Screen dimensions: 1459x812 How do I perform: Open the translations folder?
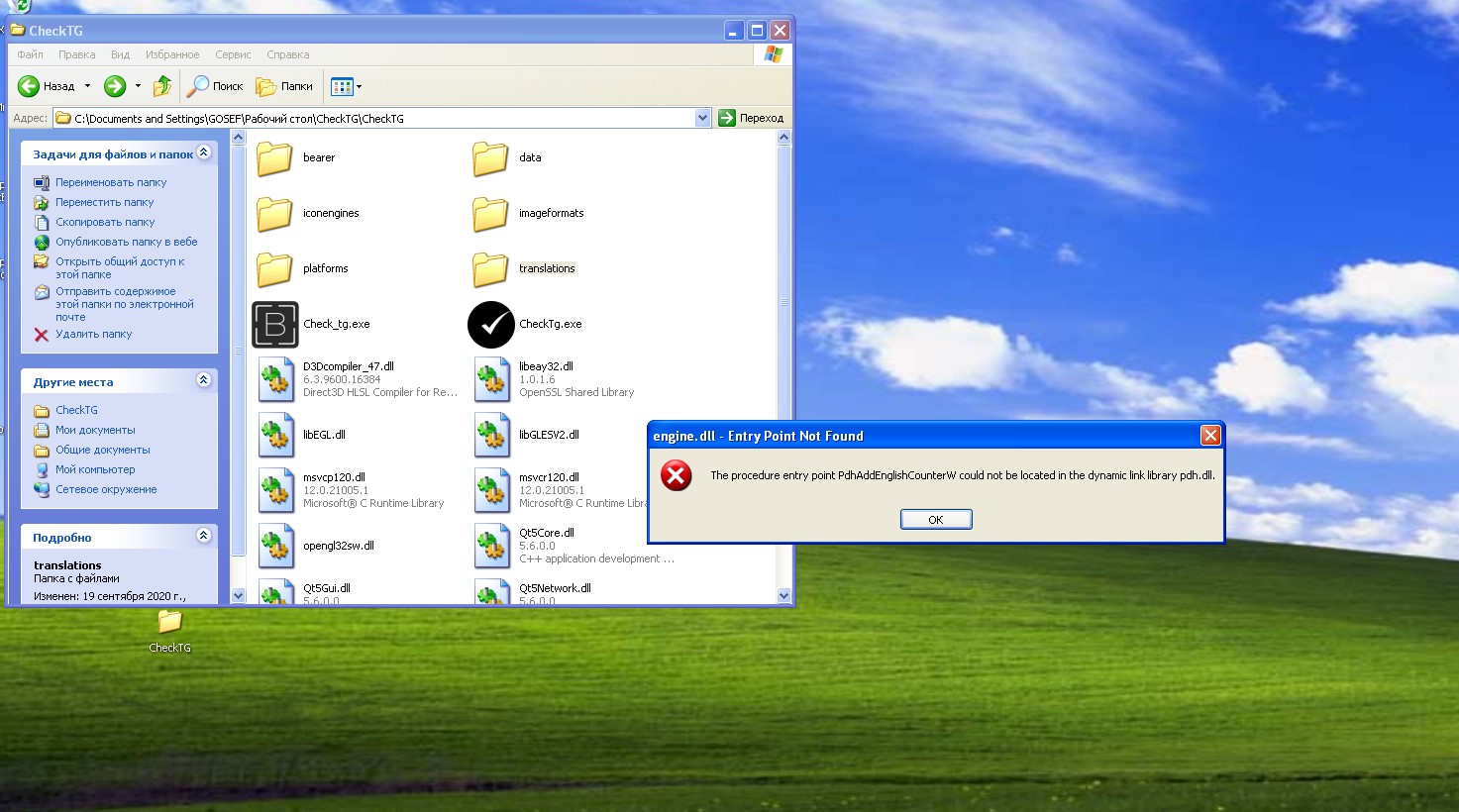[490, 268]
